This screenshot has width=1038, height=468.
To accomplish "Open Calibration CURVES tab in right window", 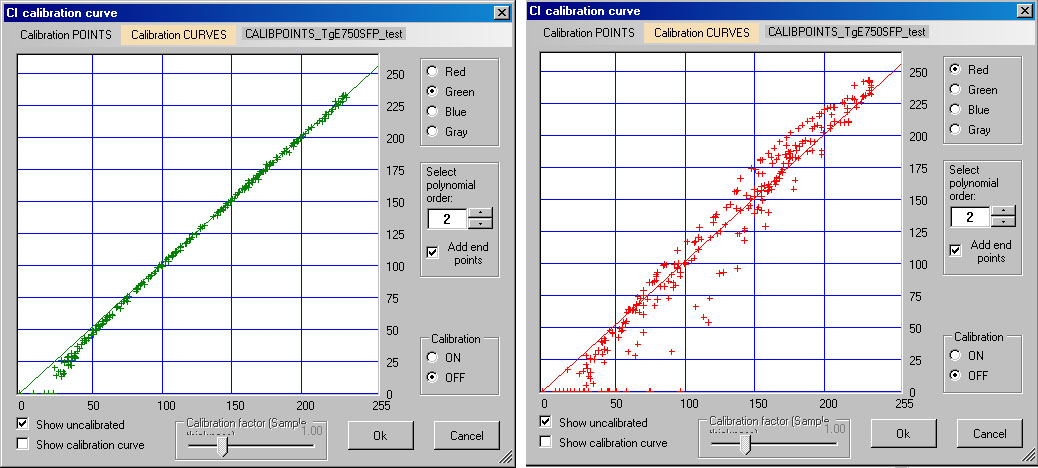I will (x=702, y=32).
